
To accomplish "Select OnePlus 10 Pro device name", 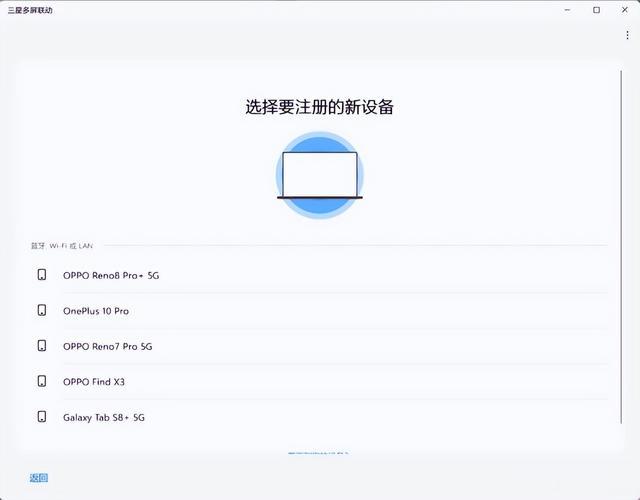I will pos(96,311).
